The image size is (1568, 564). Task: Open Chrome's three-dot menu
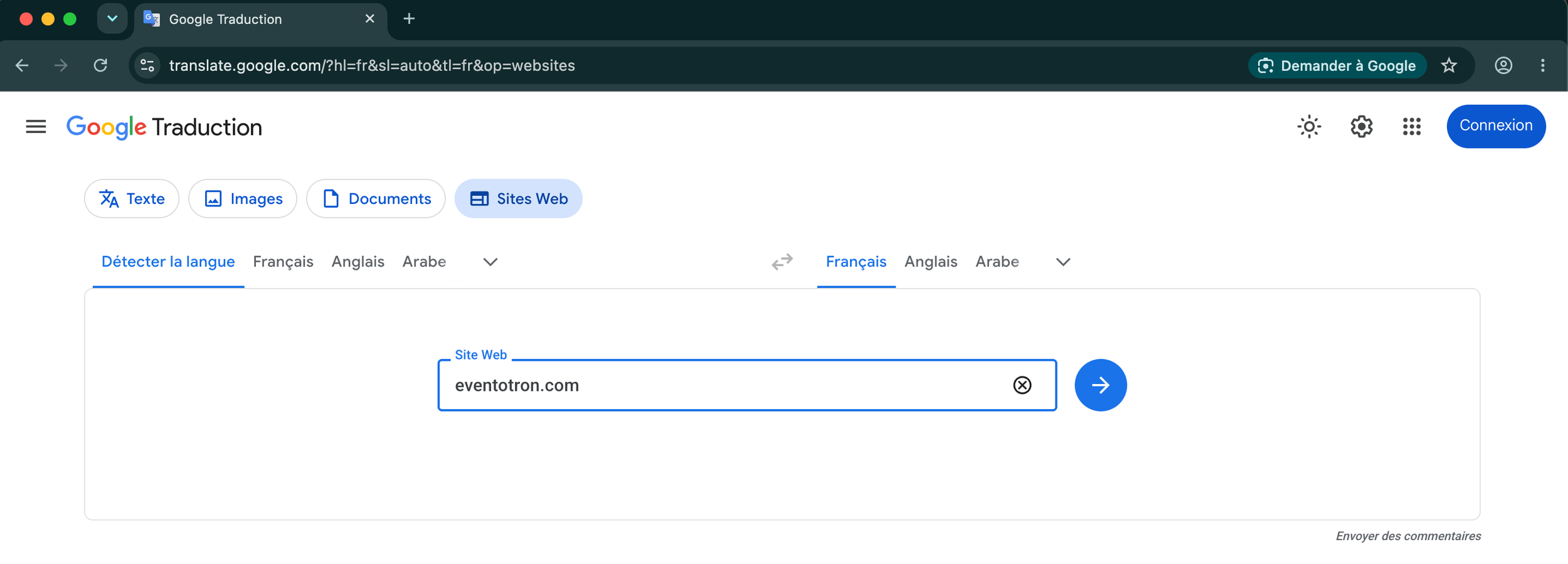1543,65
